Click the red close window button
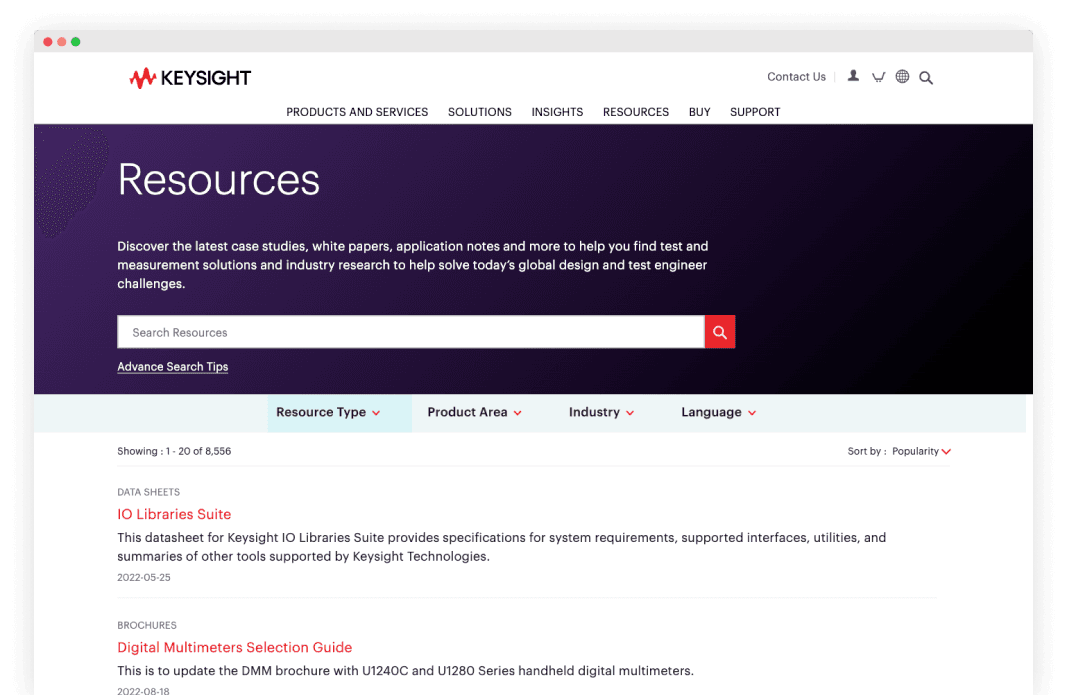This screenshot has width=1067, height=695. [x=48, y=42]
